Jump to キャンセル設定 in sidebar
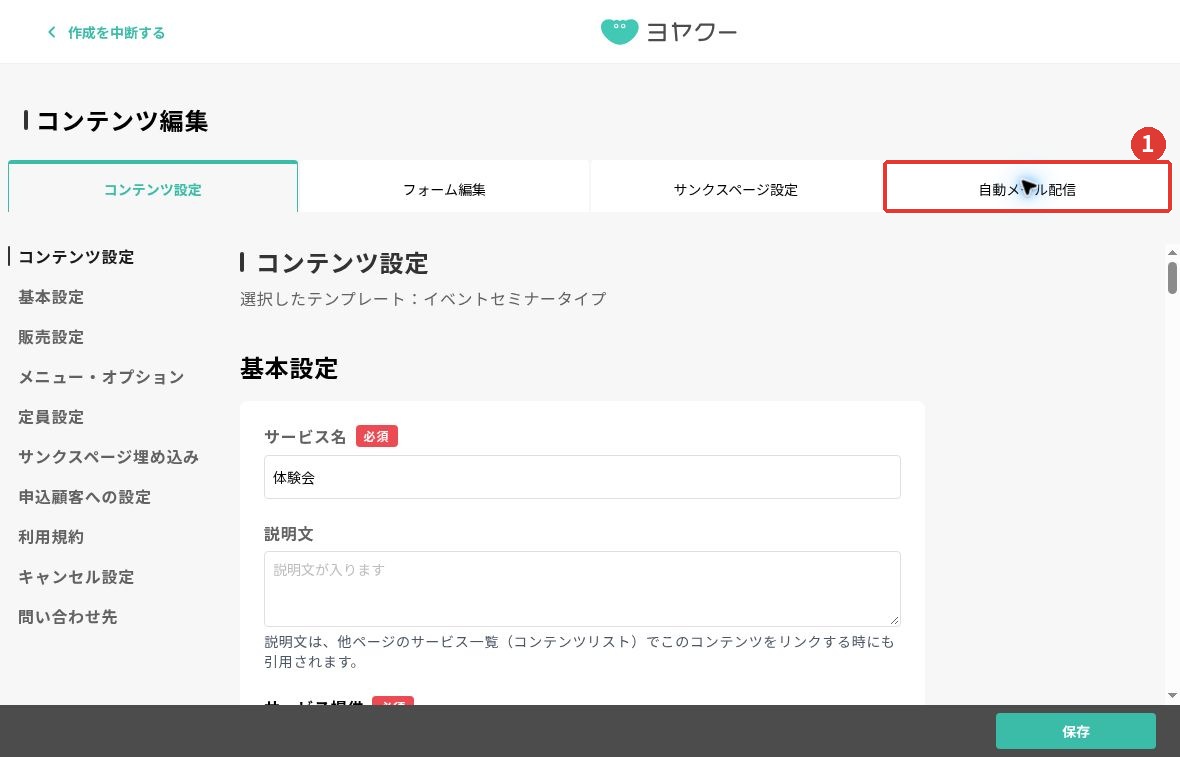Viewport: 1180px width, 757px height. pos(76,576)
